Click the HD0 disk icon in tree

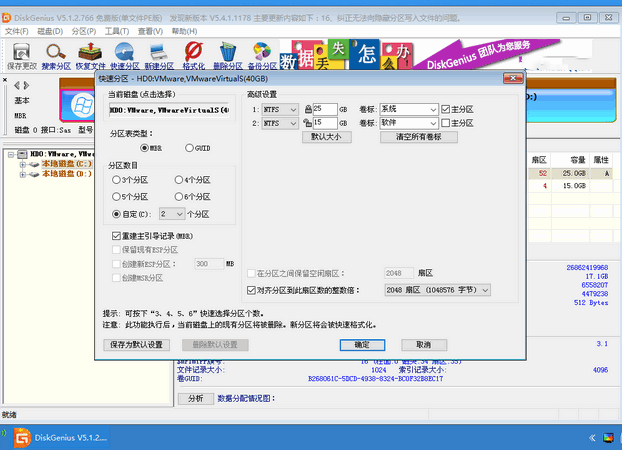pos(23,154)
